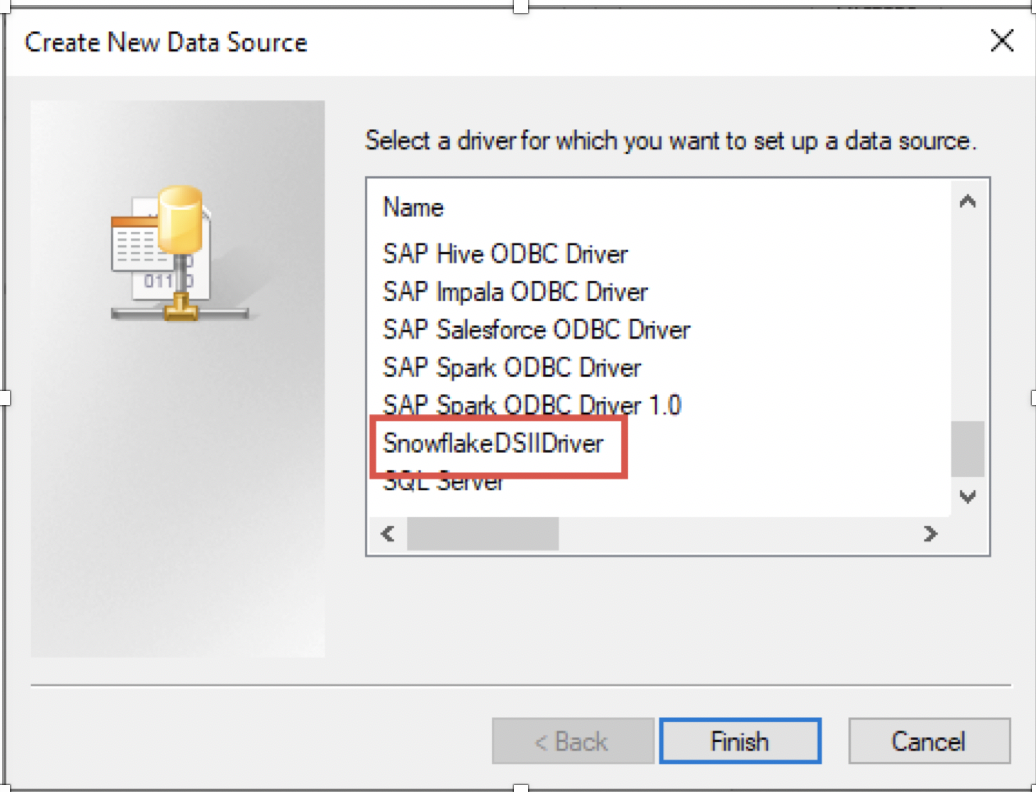Select SnowflakeDSIIDriver in driver list

tap(494, 443)
